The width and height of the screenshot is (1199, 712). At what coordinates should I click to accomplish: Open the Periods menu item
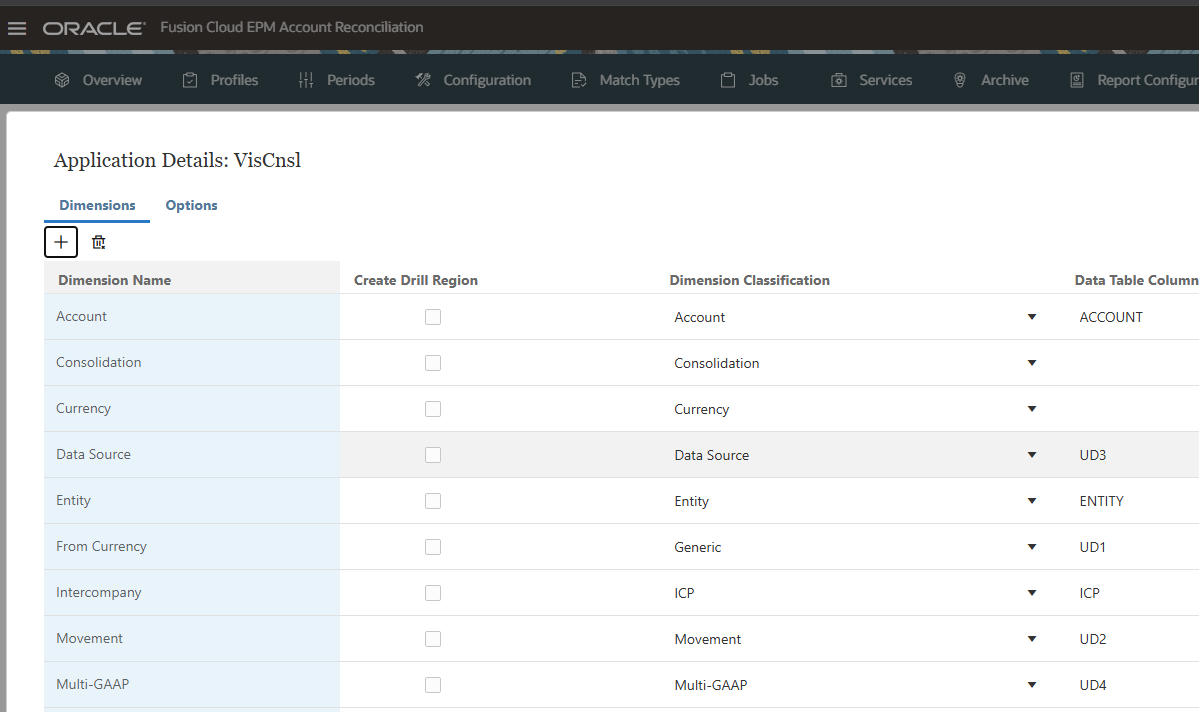tap(351, 80)
